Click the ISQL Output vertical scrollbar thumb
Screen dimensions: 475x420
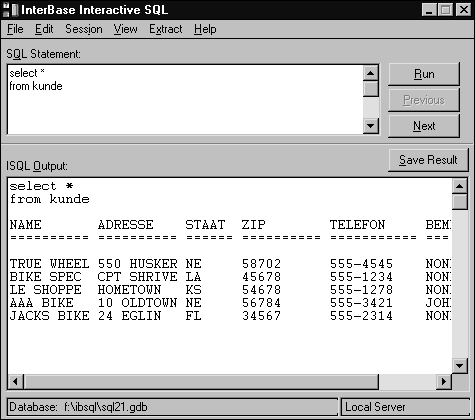pos(460,202)
